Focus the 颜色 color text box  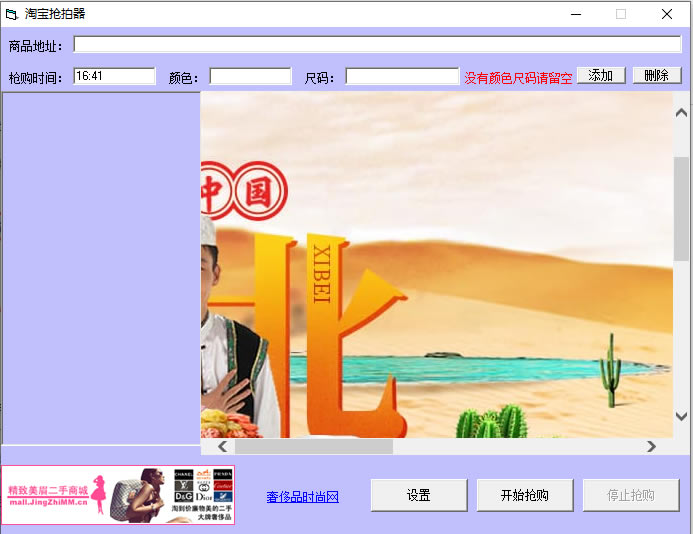250,76
